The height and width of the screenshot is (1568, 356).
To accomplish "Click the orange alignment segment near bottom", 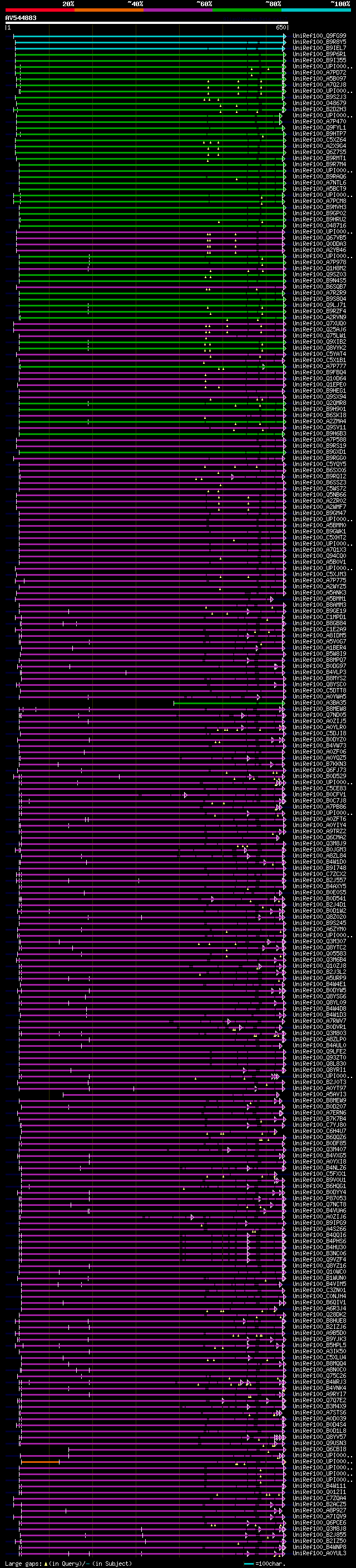I will pyautogui.click(x=40, y=1461).
